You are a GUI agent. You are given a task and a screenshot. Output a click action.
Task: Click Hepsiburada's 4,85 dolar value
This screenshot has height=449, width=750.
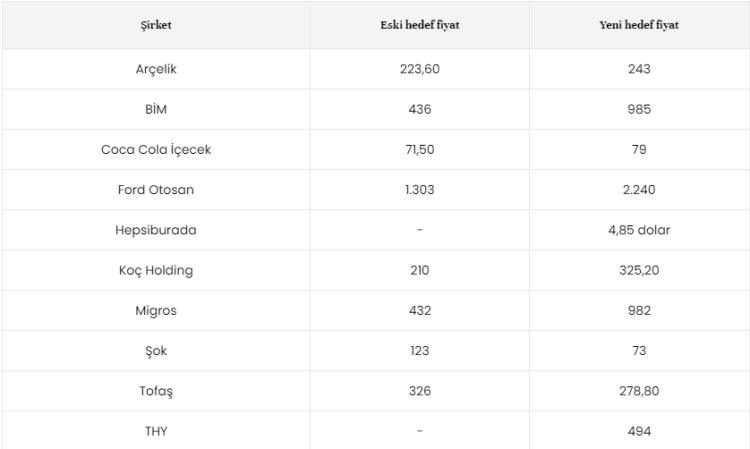pos(639,229)
